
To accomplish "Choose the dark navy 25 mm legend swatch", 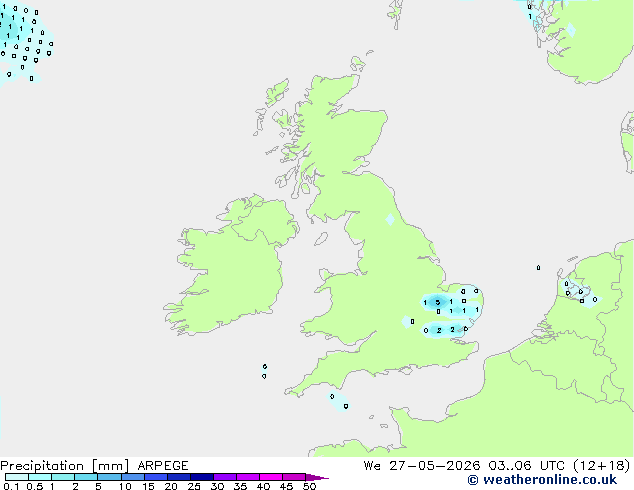I will tap(202, 477).
